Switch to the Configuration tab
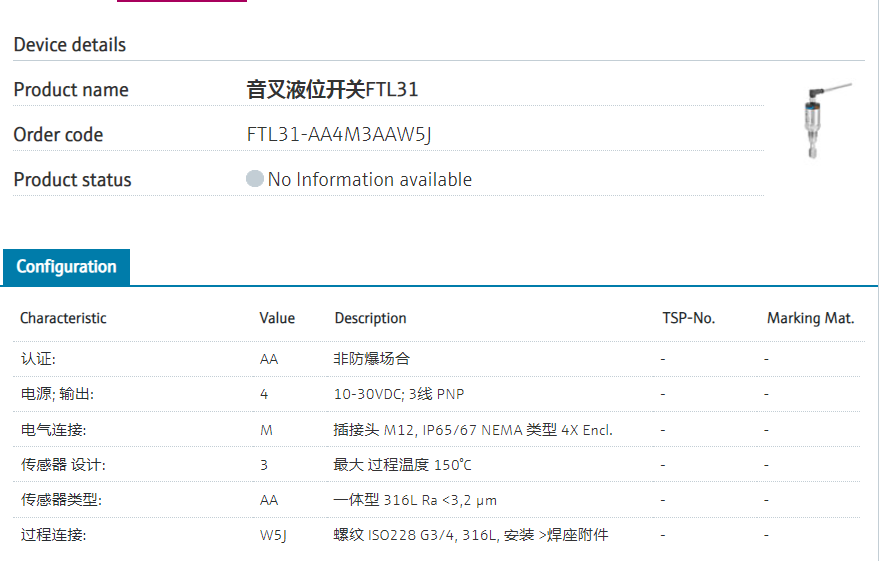This screenshot has width=883, height=561. (x=66, y=267)
